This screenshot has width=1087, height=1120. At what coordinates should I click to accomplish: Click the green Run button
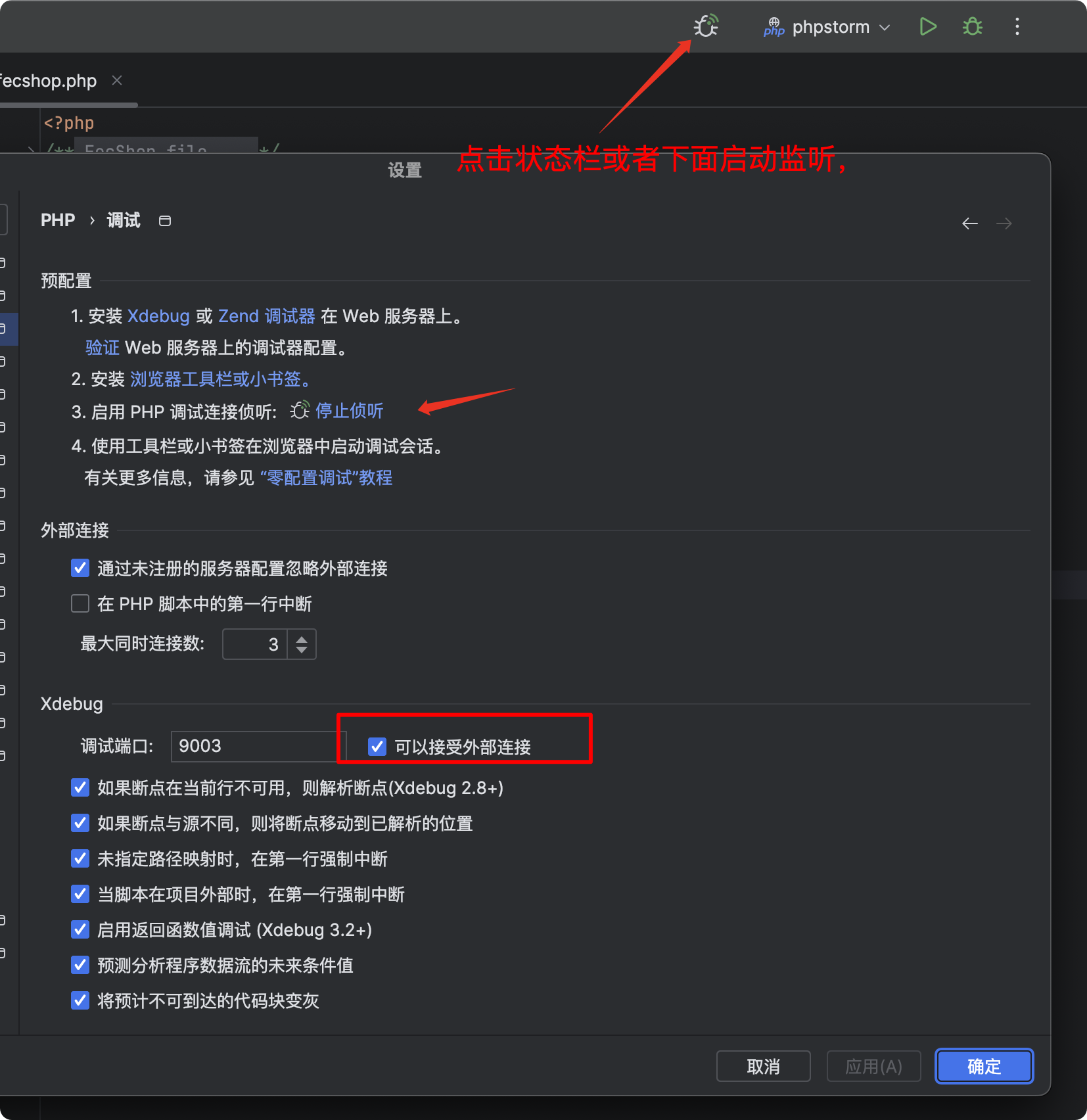(x=927, y=26)
